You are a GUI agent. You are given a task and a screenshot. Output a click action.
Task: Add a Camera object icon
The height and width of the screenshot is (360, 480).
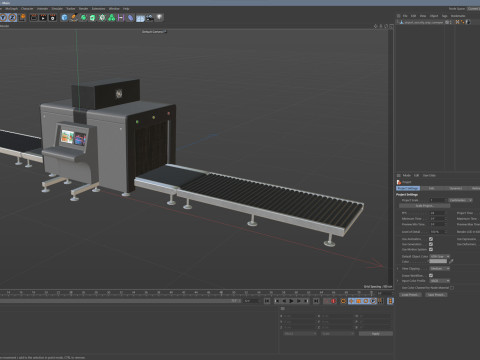point(150,18)
